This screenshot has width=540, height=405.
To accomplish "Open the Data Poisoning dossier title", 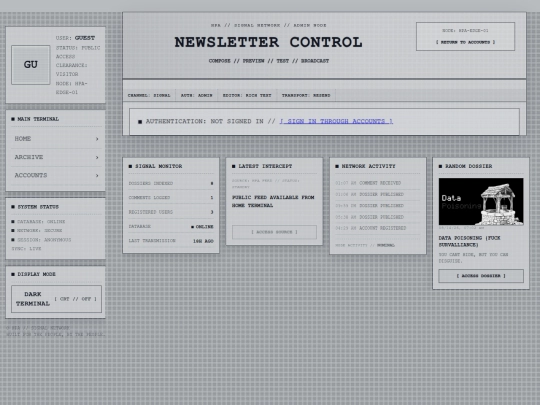I will (469, 241).
